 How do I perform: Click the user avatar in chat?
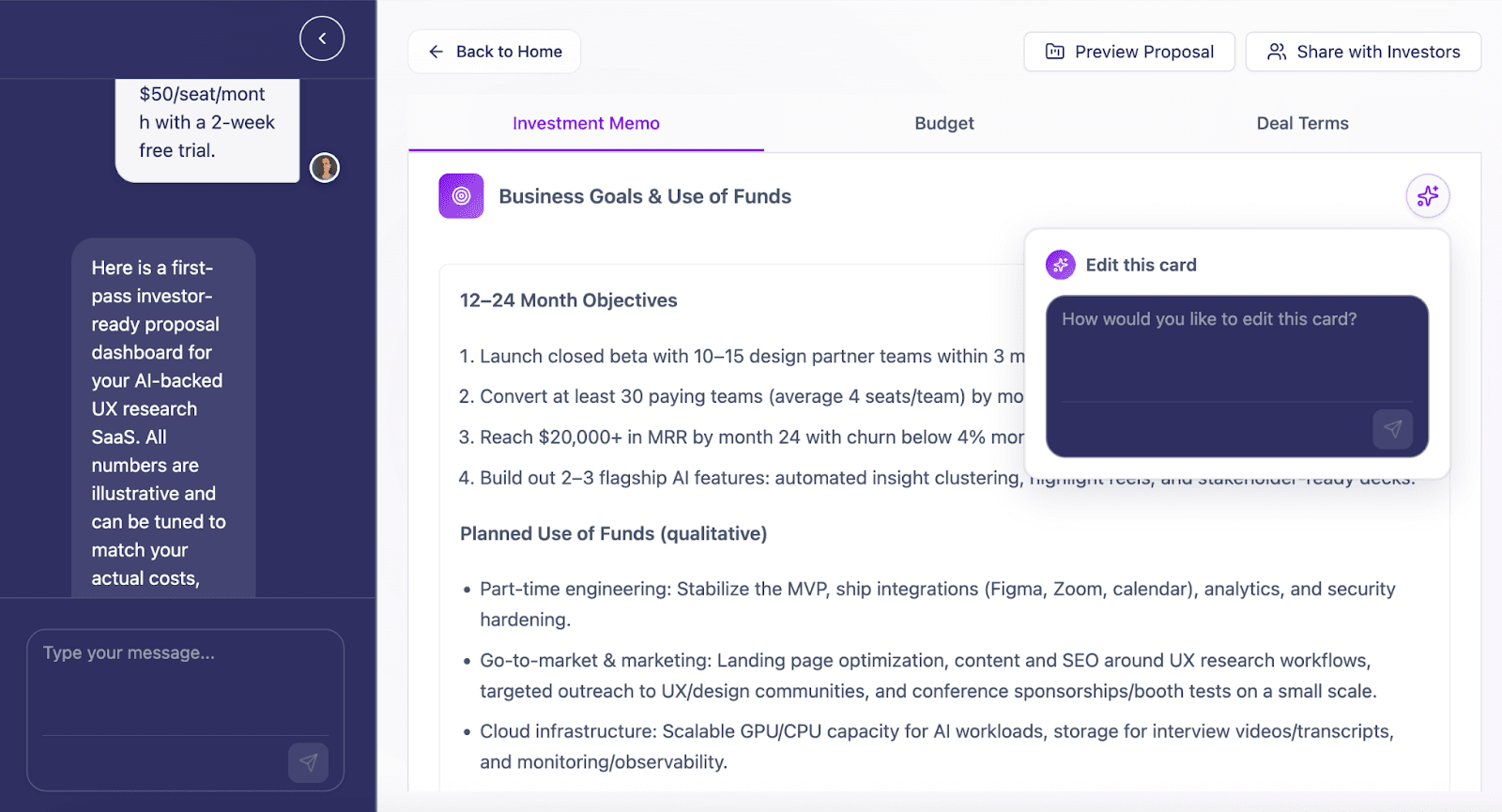point(325,168)
